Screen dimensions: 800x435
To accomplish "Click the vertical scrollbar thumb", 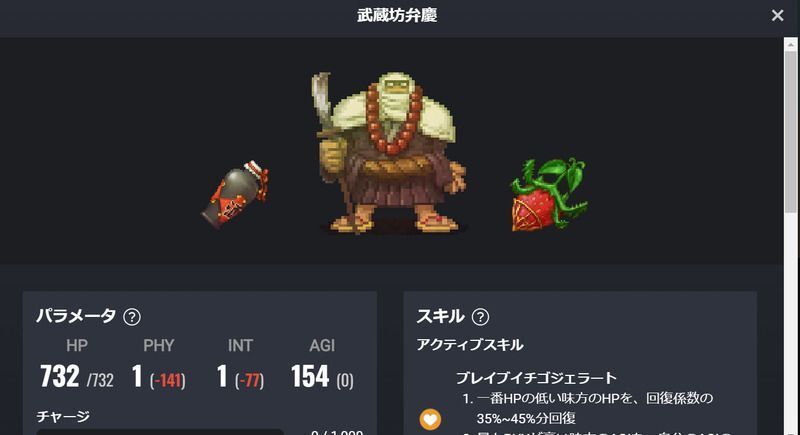I will (x=791, y=132).
